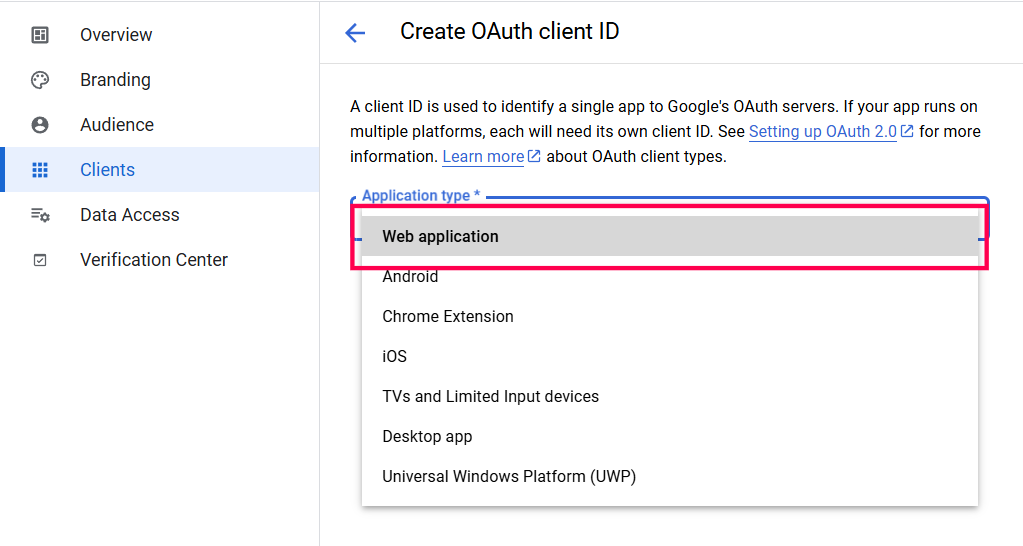Pick Chrome Extension option
Image resolution: width=1023 pixels, height=546 pixels.
(448, 317)
